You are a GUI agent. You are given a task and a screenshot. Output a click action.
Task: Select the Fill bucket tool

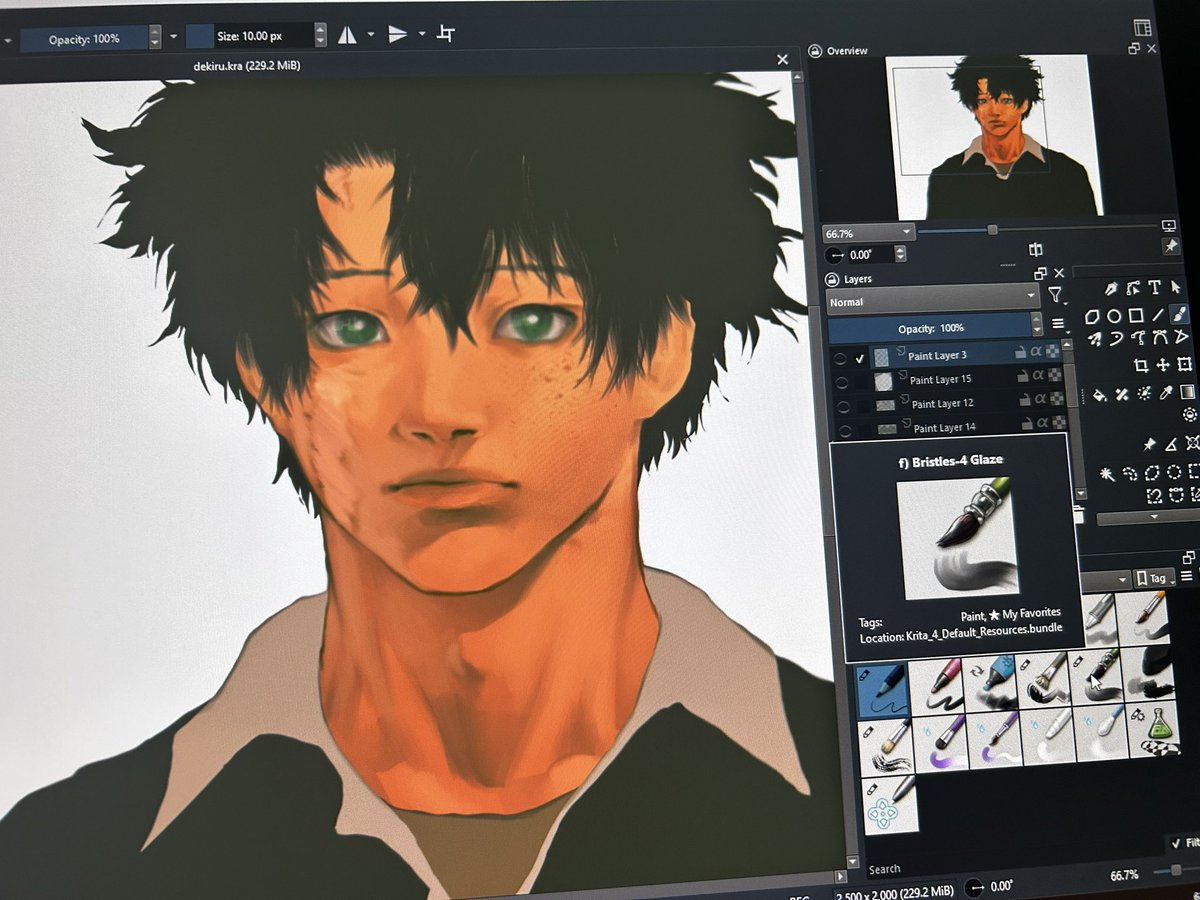[x=1100, y=393]
